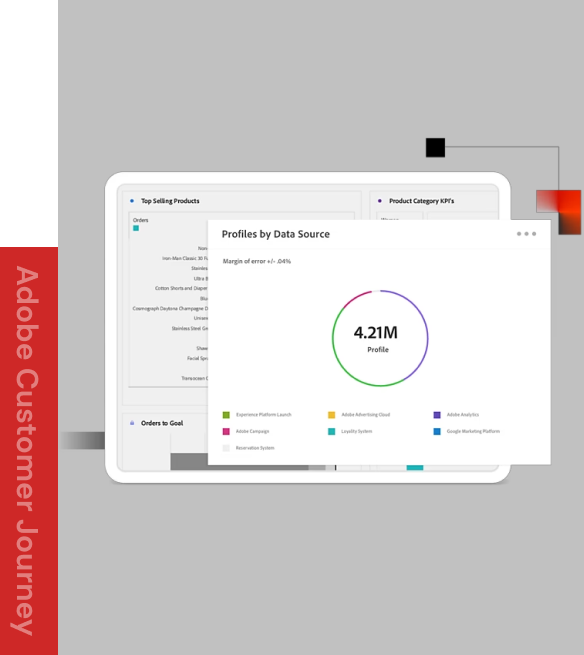Click the Loyalty System teal swatch
Screen dimensions: 584x655
point(331,432)
